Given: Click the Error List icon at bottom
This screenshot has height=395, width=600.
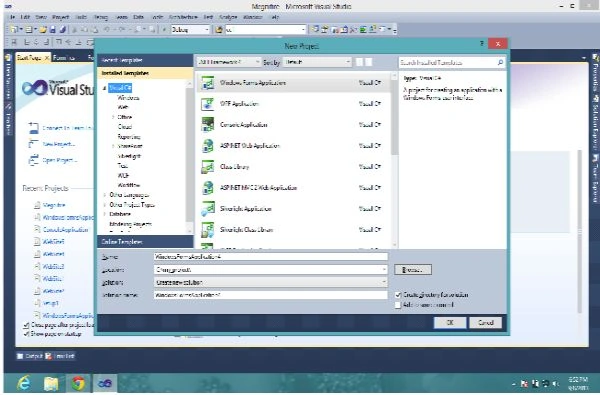Looking at the screenshot, I should tap(49, 356).
